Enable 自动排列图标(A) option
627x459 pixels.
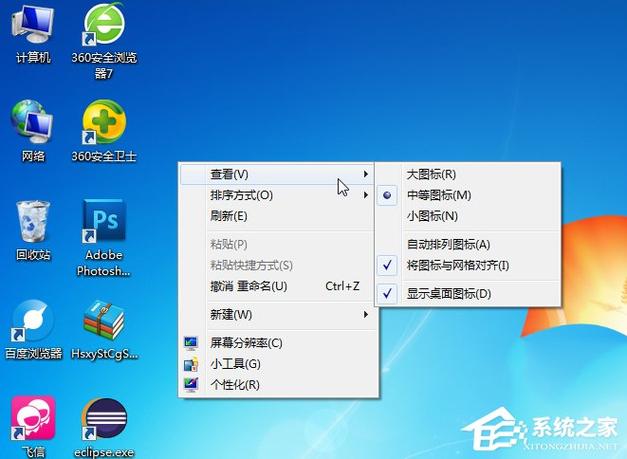[468, 244]
